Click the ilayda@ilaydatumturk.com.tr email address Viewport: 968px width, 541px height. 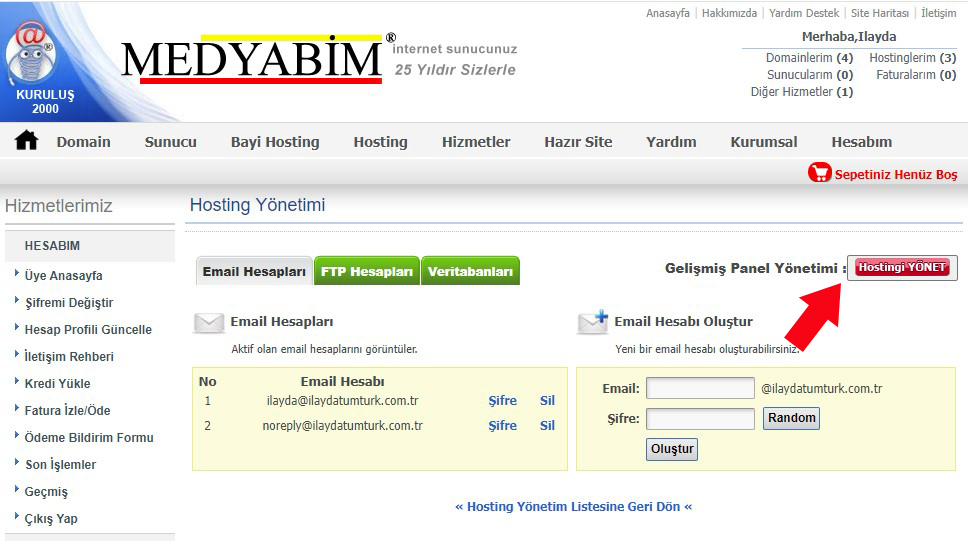pos(342,400)
